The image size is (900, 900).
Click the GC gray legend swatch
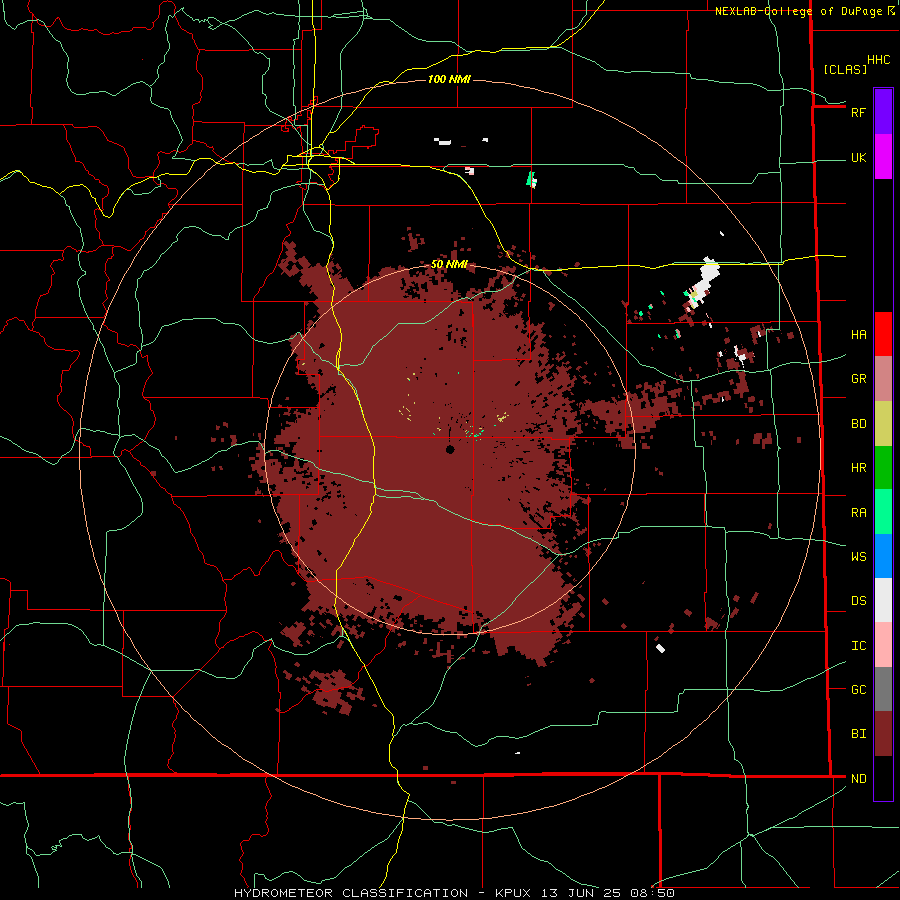(x=883, y=689)
